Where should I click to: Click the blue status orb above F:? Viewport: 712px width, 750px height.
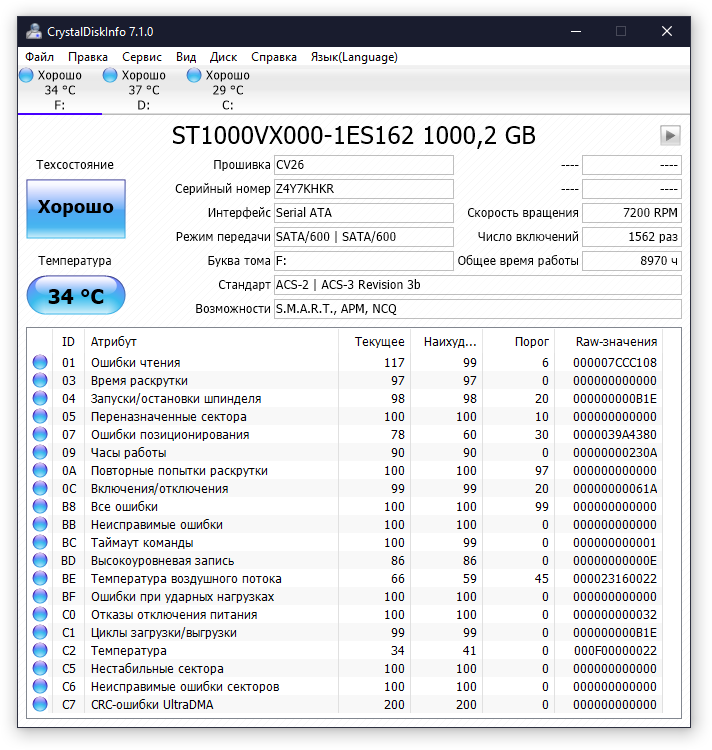point(26,75)
